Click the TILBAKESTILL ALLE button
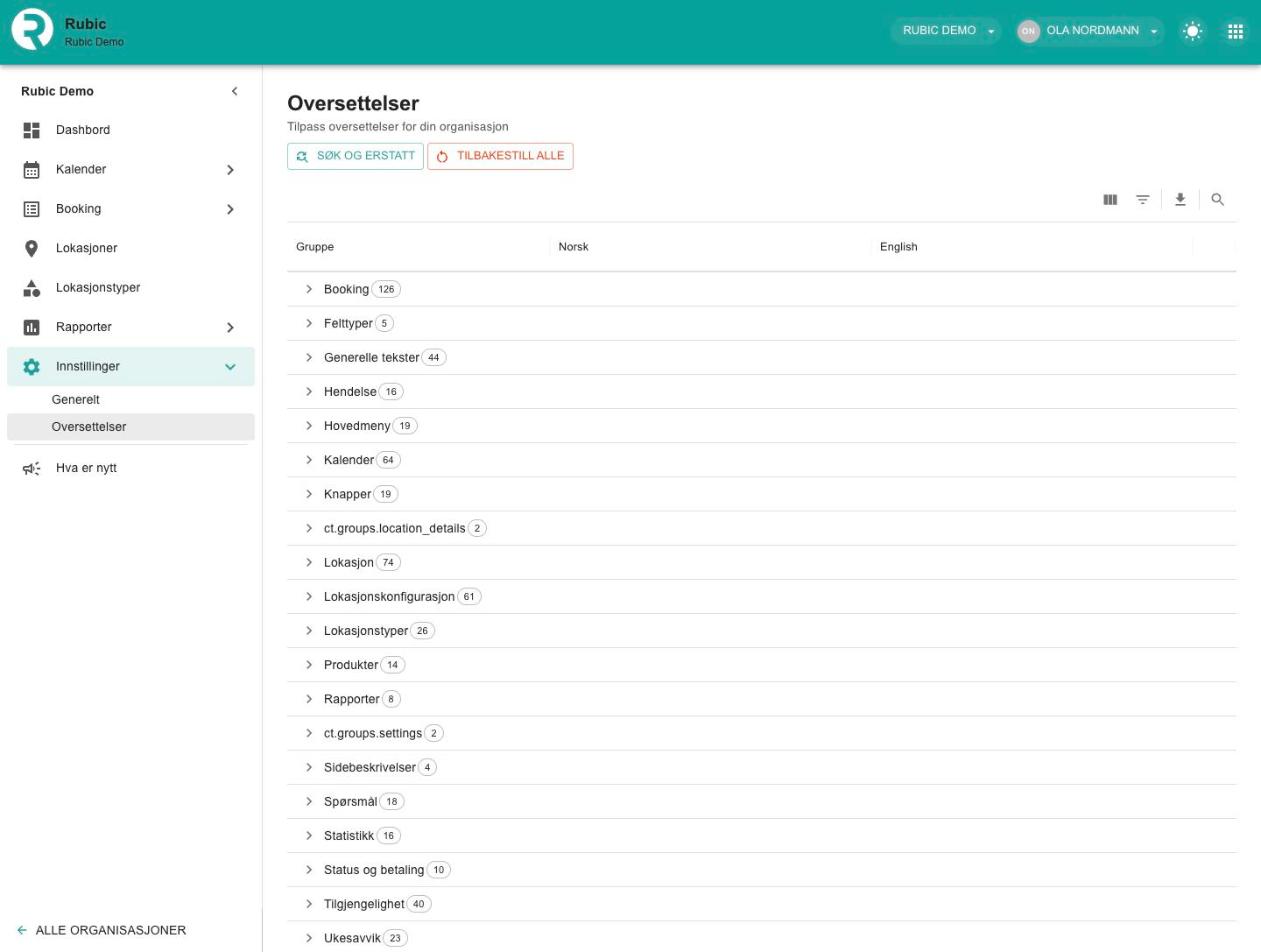 point(500,156)
